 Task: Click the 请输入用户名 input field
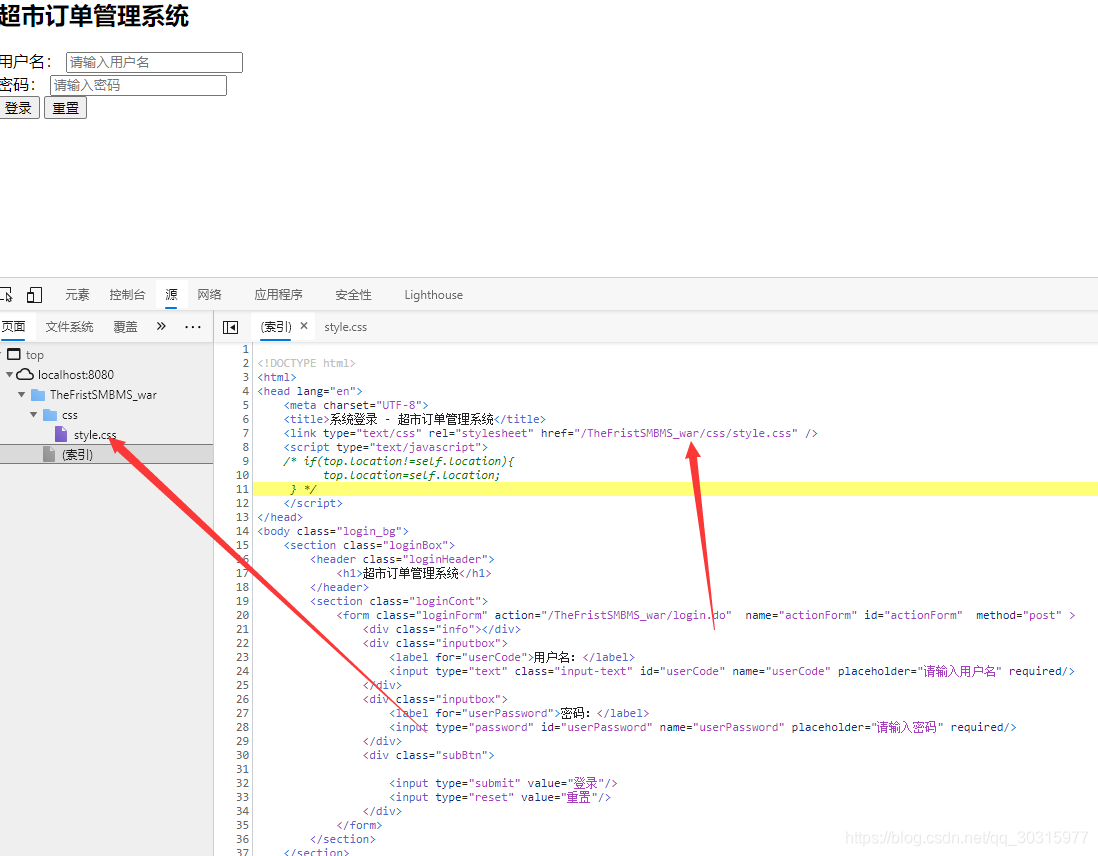click(153, 62)
